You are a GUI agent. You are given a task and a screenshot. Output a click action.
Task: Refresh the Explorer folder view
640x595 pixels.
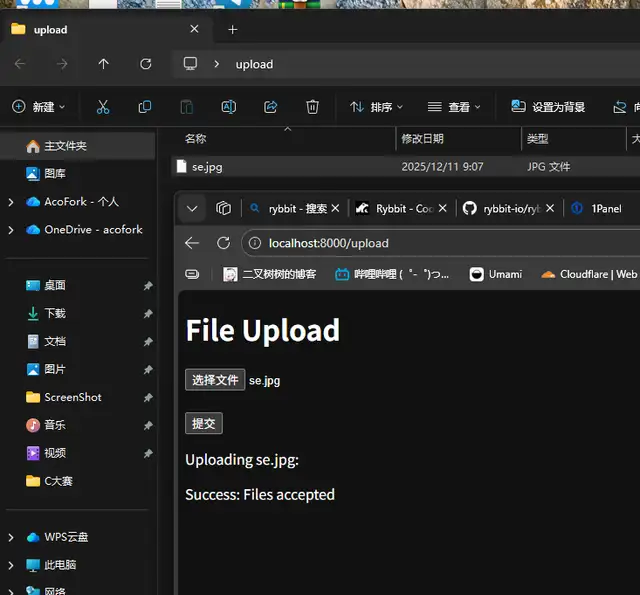(x=146, y=64)
